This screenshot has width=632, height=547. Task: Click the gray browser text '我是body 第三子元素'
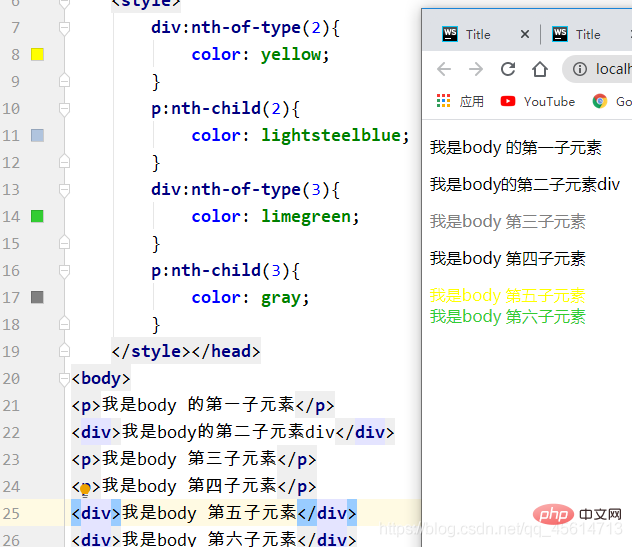click(507, 222)
